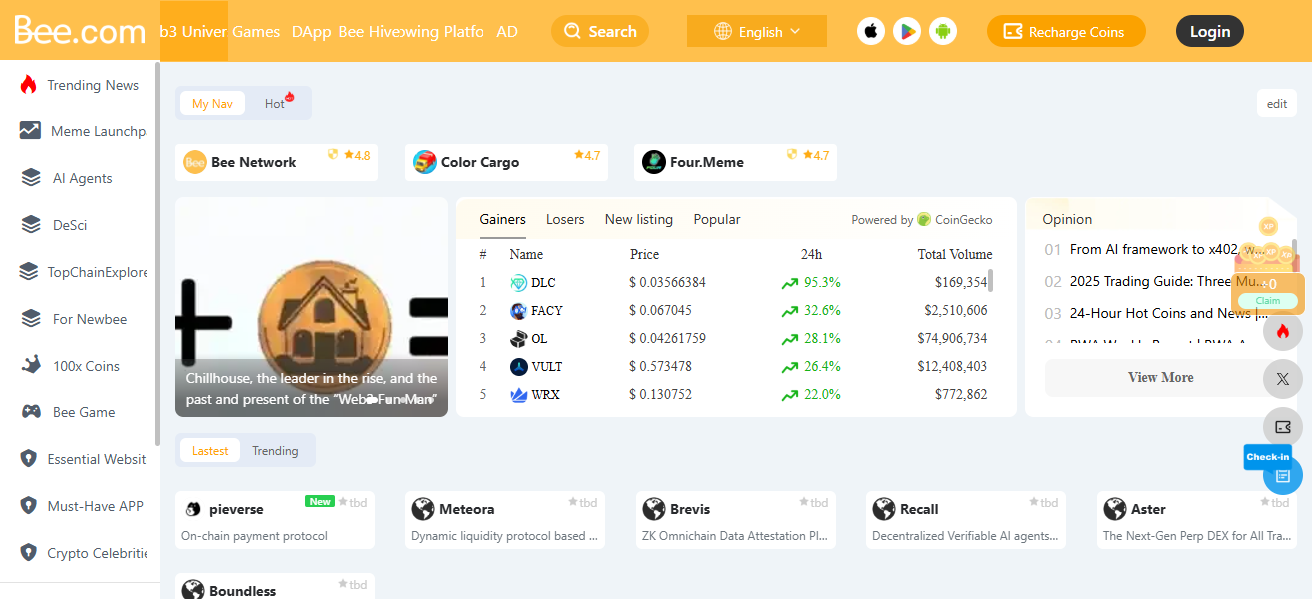Open the English language dropdown
Screen dimensions: 1312x599
[757, 30]
